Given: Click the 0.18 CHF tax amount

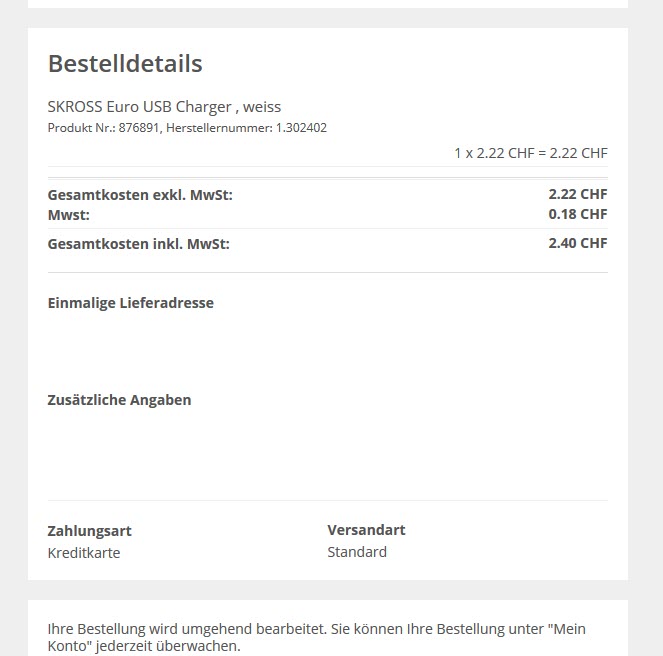Looking at the screenshot, I should click(577, 214).
